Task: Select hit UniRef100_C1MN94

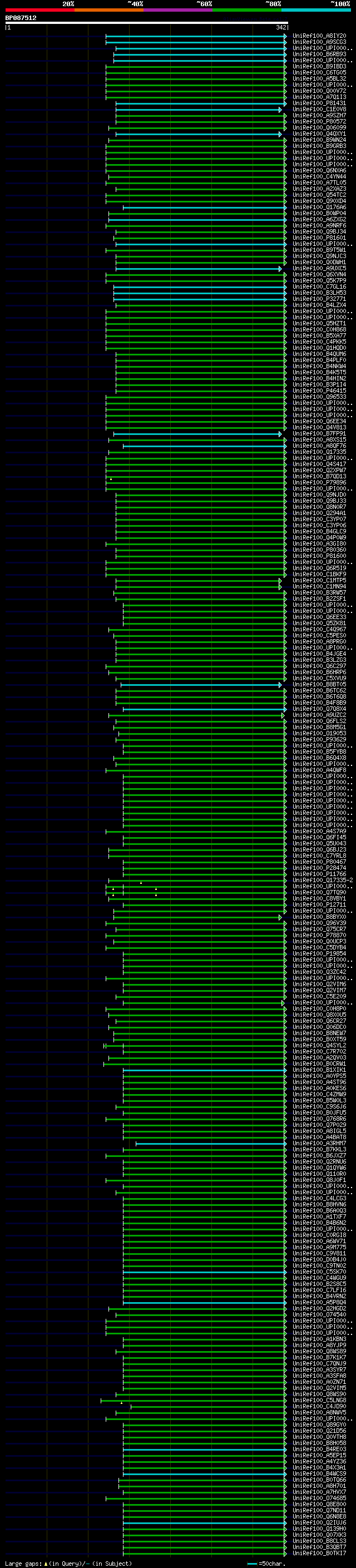Action: coord(319,586)
